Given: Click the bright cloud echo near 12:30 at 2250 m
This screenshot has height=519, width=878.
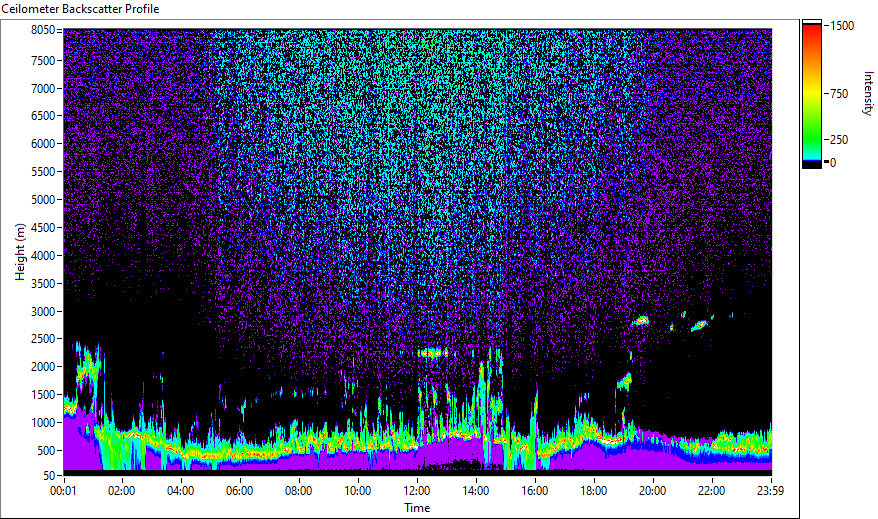Looking at the screenshot, I should click(432, 353).
